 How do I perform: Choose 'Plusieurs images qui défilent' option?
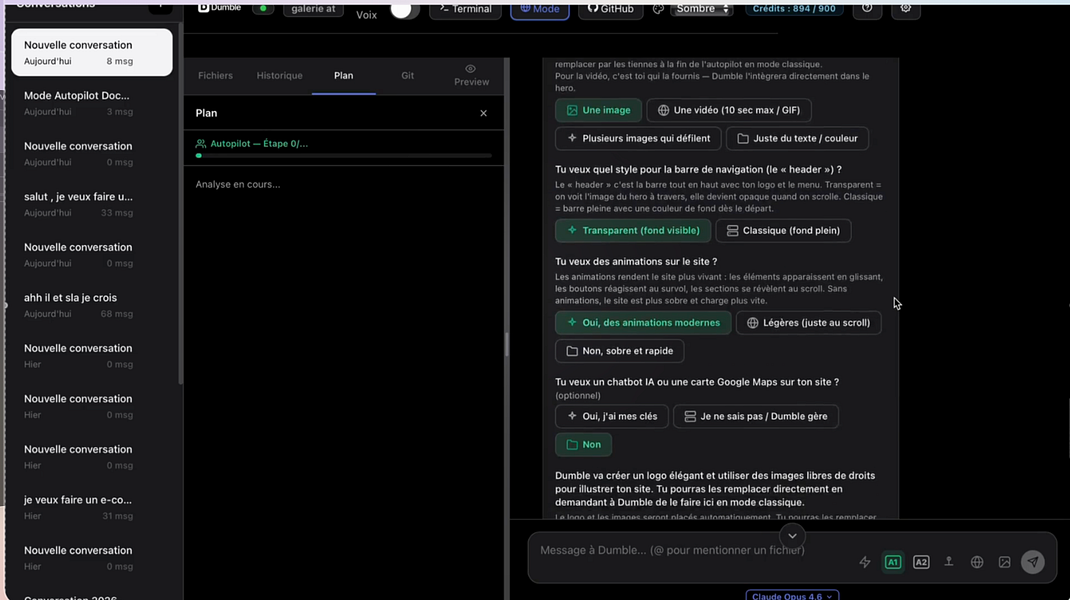(638, 138)
